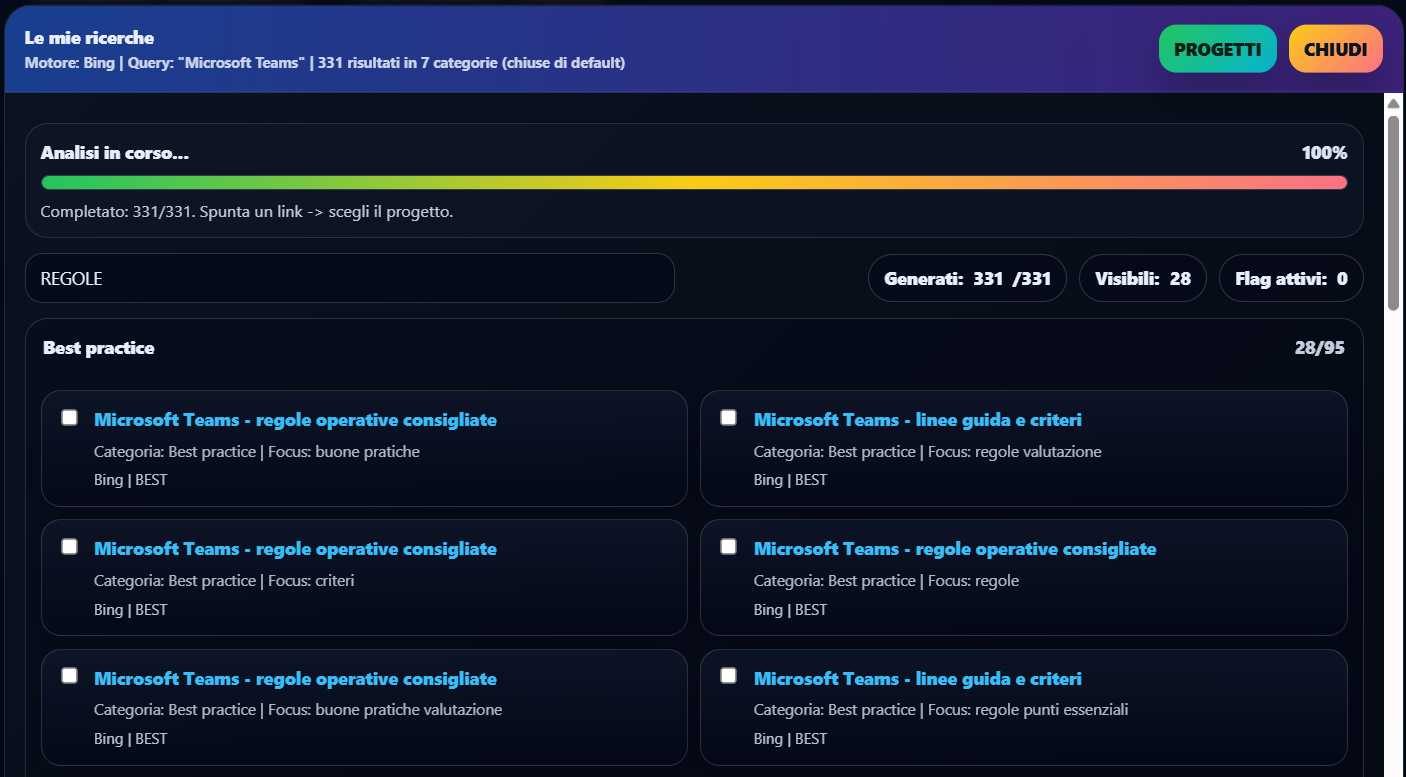Open the 'regole operative consigliate' link focused only on 'regole'
1406x777 pixels.
955,549
